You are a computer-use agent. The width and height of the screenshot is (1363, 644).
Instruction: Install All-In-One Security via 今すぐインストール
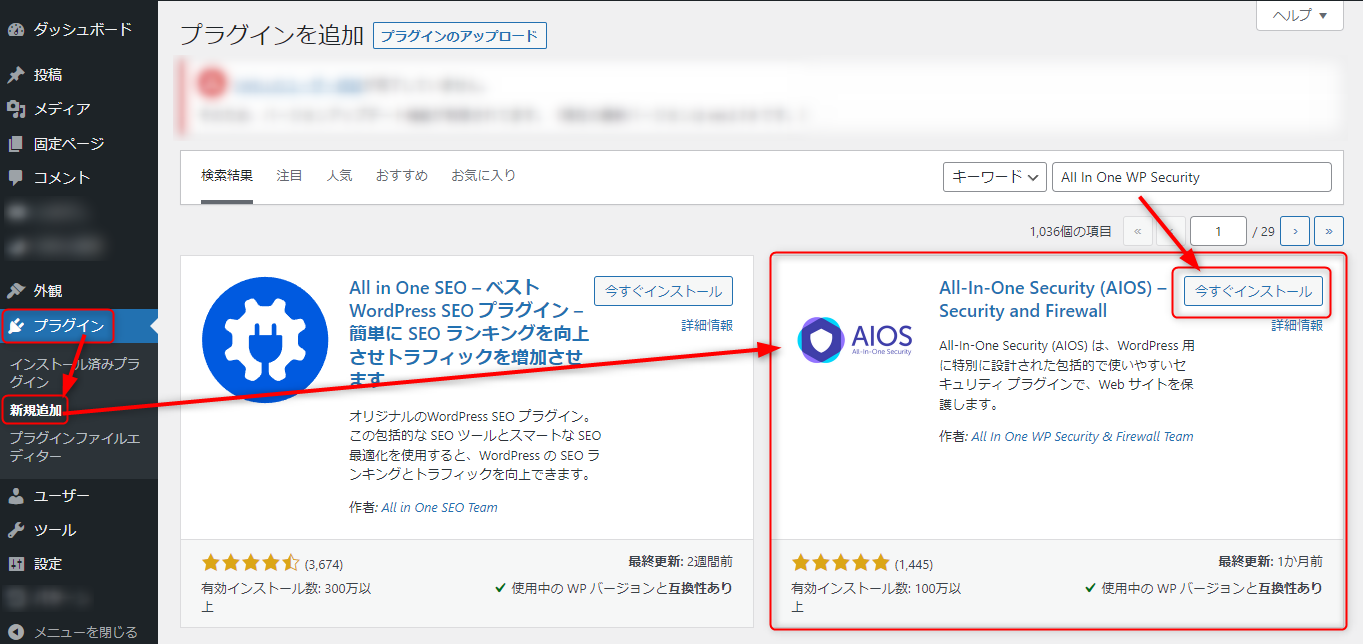pyautogui.click(x=1251, y=291)
